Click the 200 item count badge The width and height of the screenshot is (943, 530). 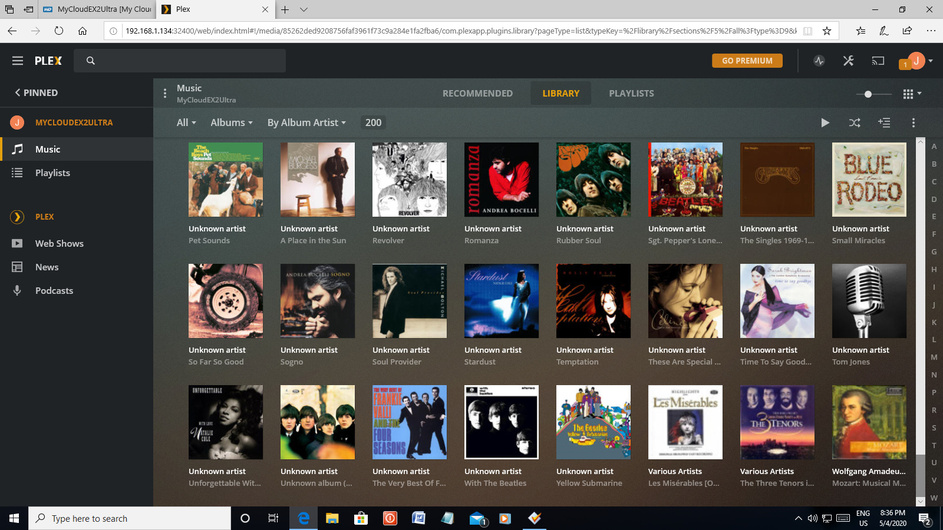point(373,123)
